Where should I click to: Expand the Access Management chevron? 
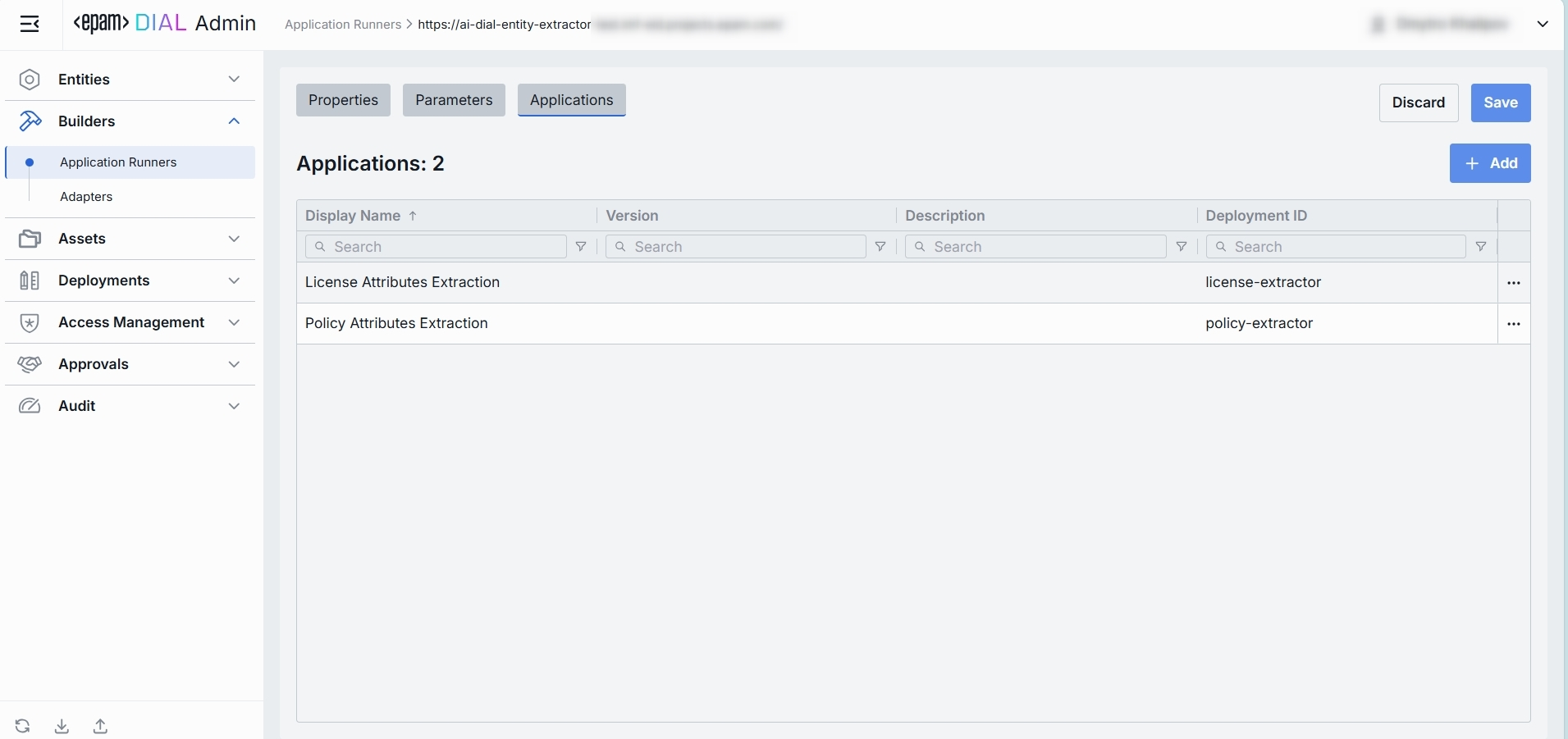pos(234,322)
